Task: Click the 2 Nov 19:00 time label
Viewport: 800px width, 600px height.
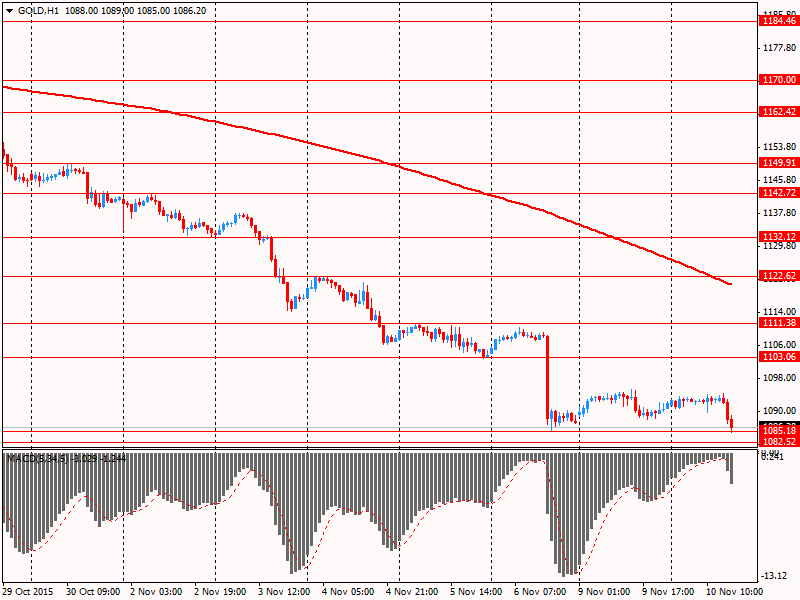Action: click(220, 592)
